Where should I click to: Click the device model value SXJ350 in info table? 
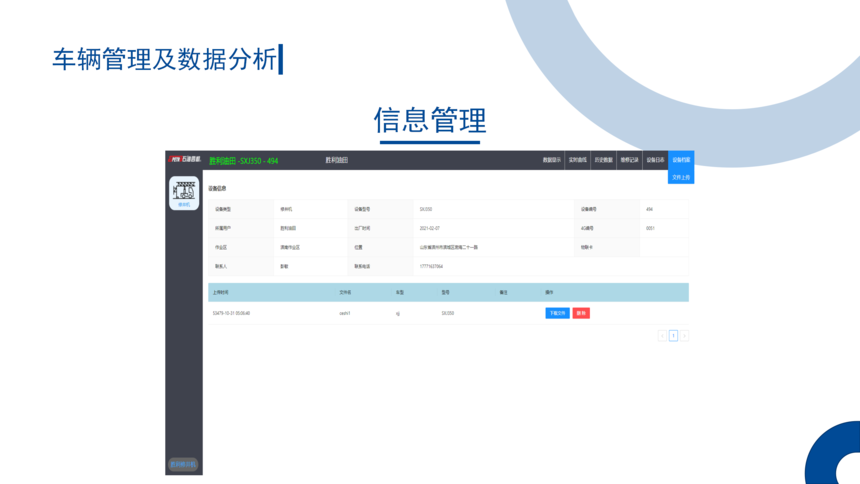426,209
